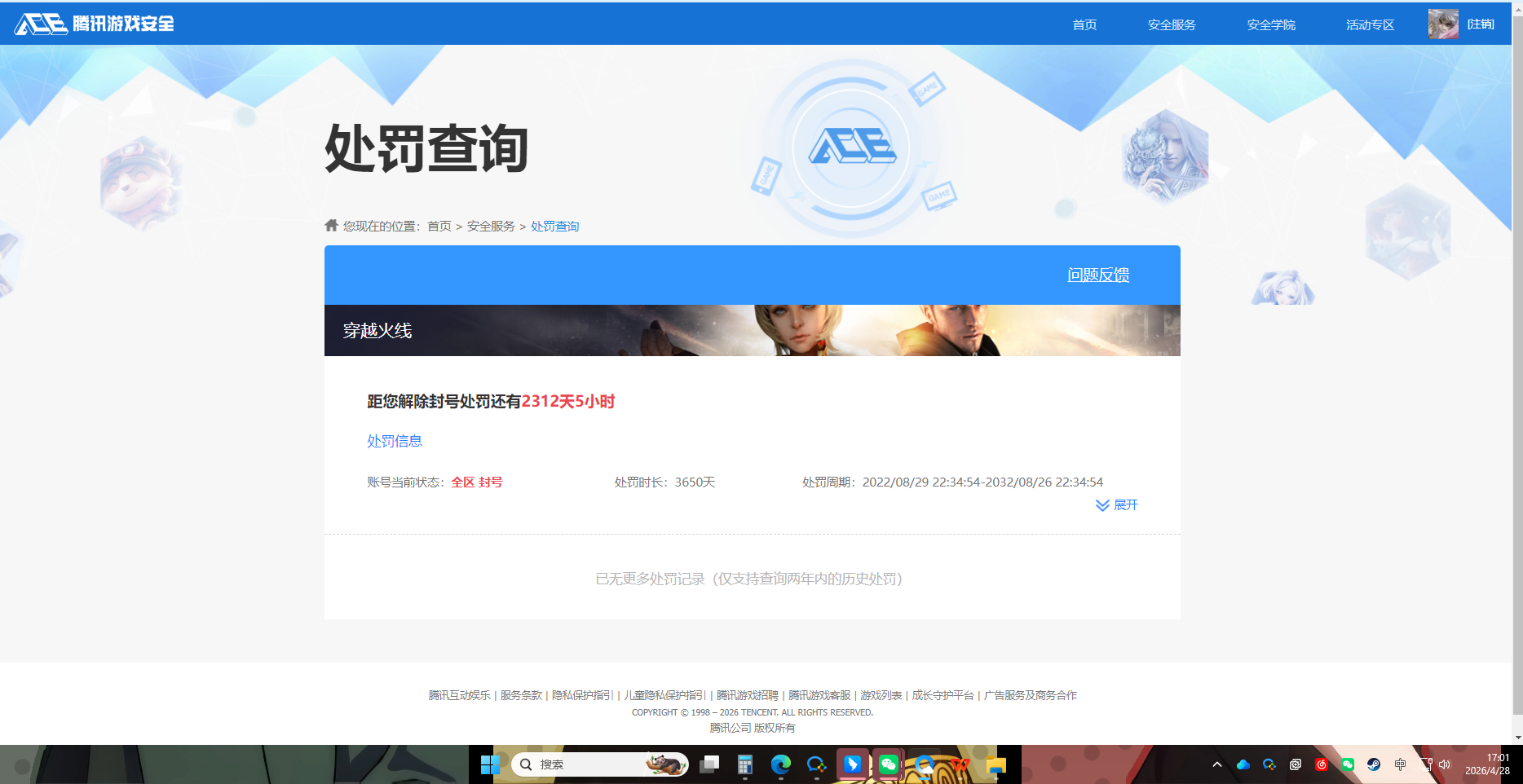This screenshot has height=784, width=1523.
Task: Click the 处罚信息 link
Action: click(395, 441)
